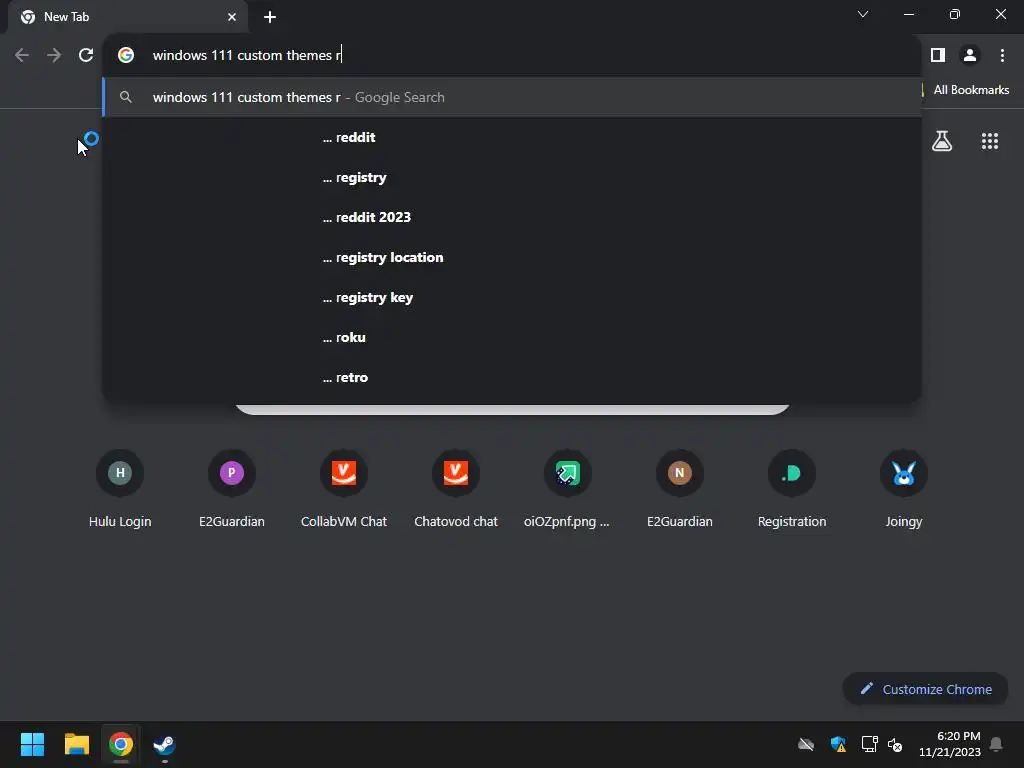
Task: Open the Registration shortcut
Action: point(792,490)
